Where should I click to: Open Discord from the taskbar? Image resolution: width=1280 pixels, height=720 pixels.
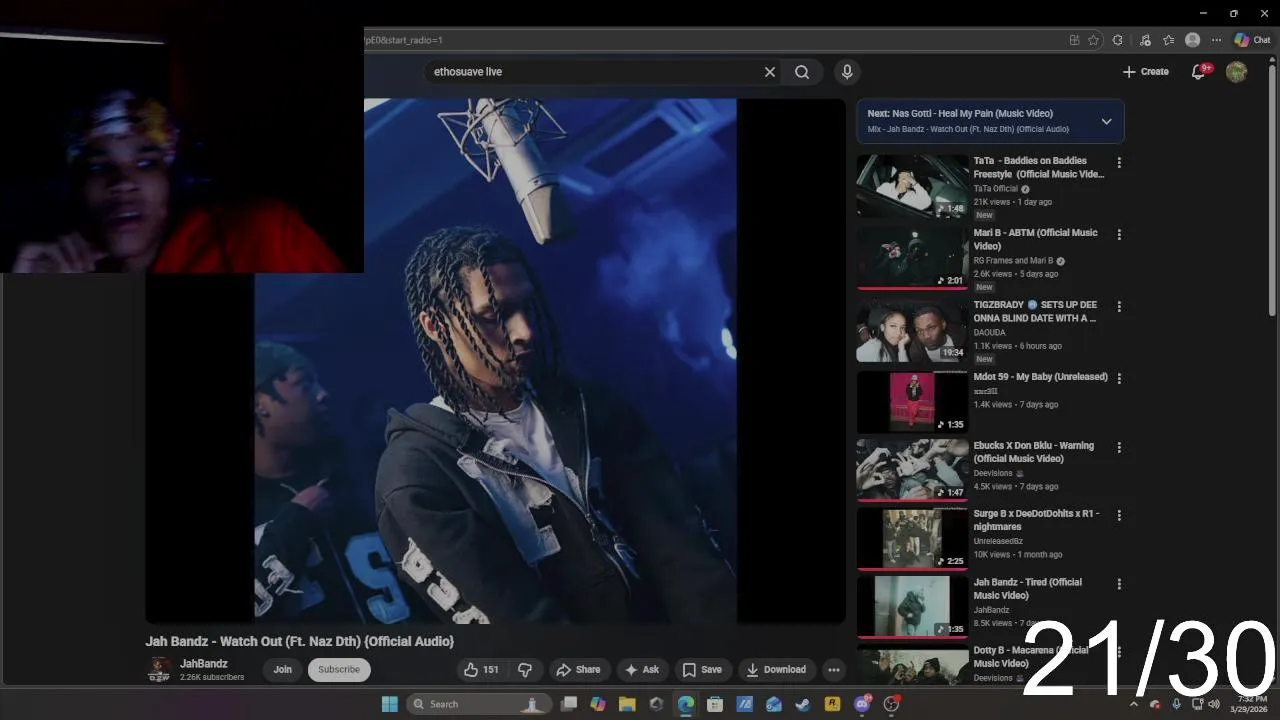pyautogui.click(x=862, y=704)
